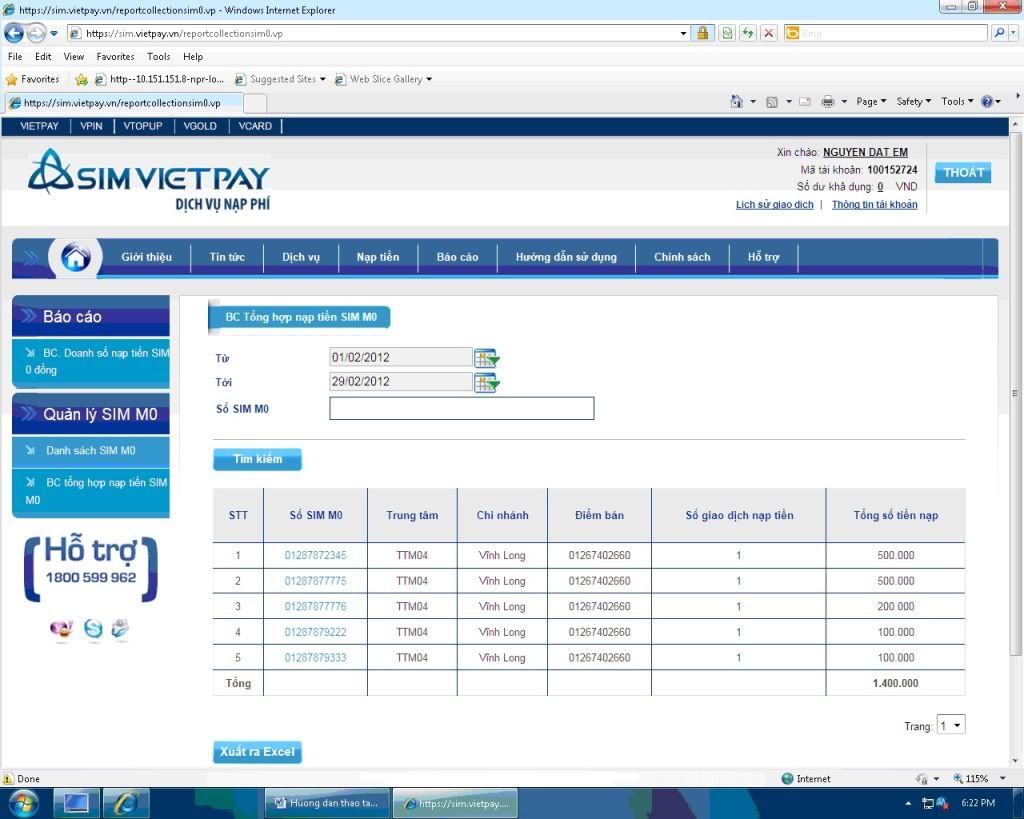The height and width of the screenshot is (819, 1024).
Task: Click the SIM VietPay logo
Action: 150,180
